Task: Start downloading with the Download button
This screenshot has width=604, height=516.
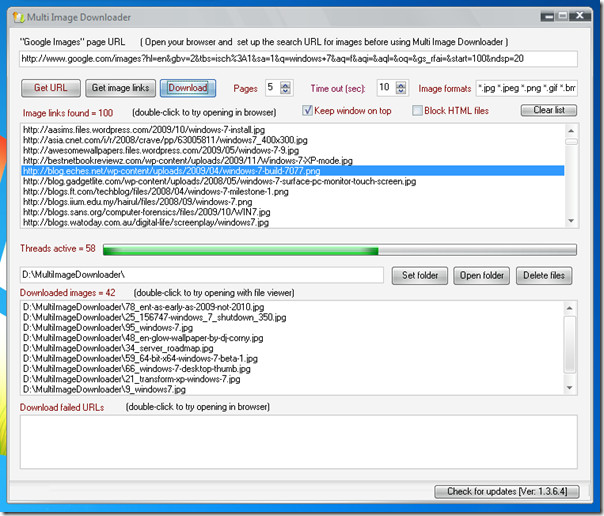Action: tap(187, 88)
